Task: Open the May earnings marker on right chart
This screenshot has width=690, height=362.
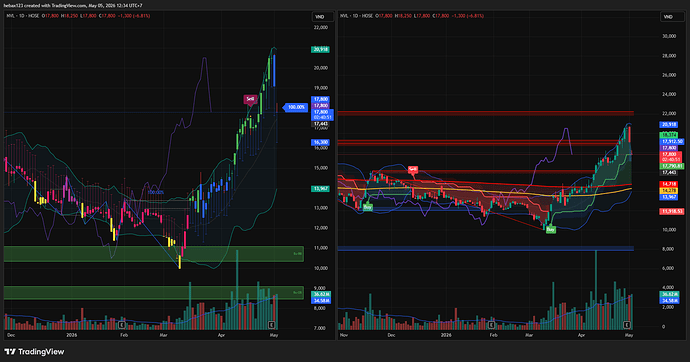Action: pos(627,325)
